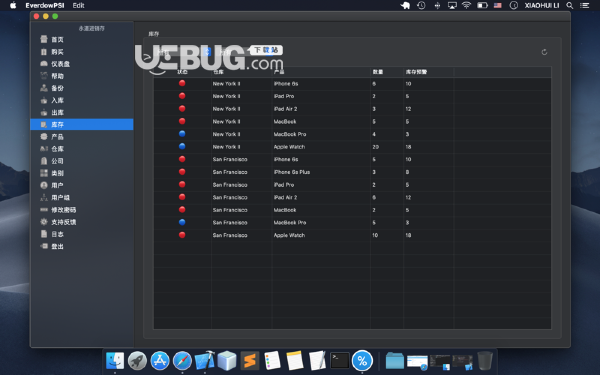This screenshot has width=600, height=375.
Task: Click the red status dot for New York II iPhone 6s
Action: coord(182,83)
